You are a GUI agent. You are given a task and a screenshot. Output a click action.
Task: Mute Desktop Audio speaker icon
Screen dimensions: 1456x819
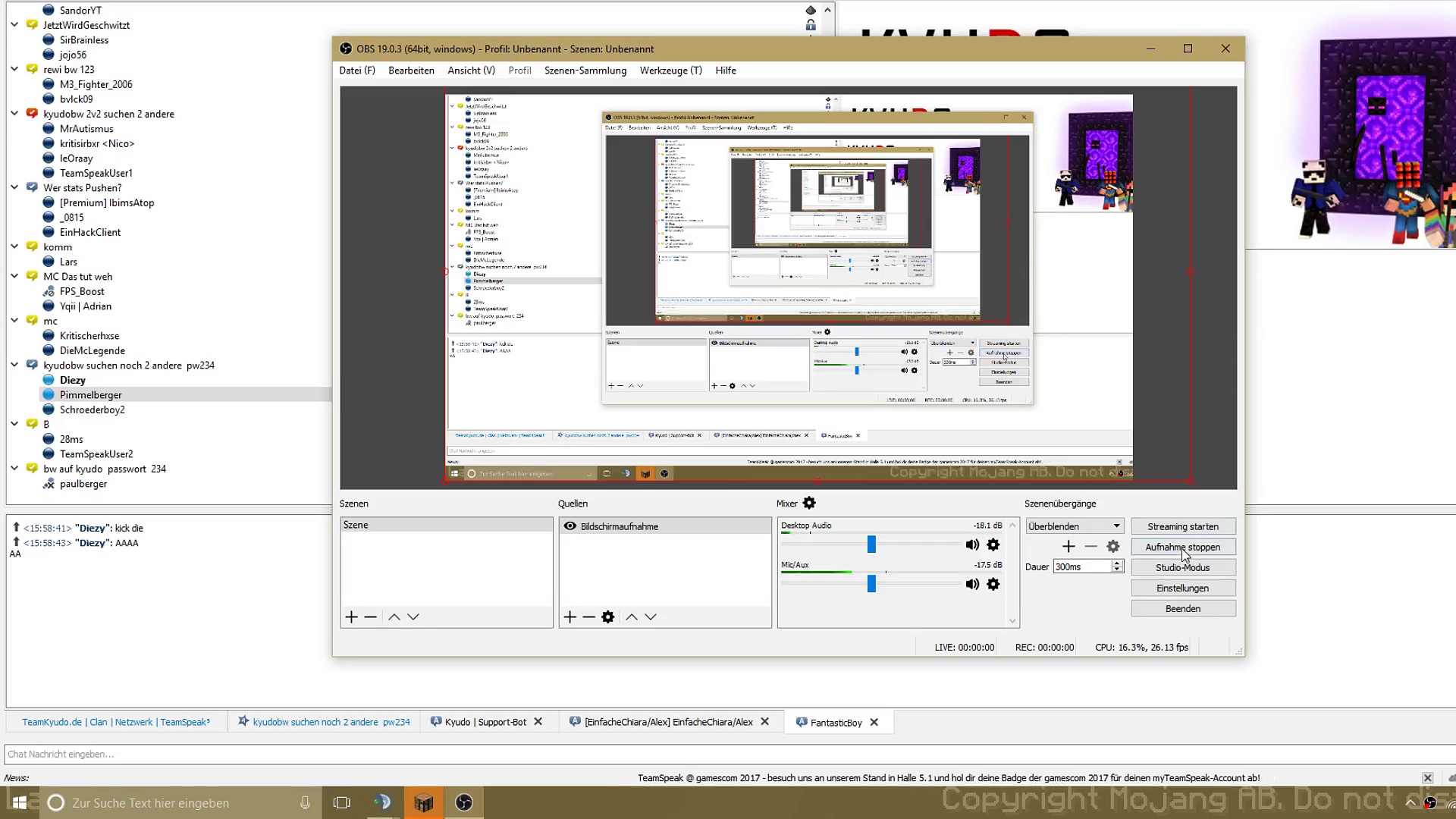(972, 544)
